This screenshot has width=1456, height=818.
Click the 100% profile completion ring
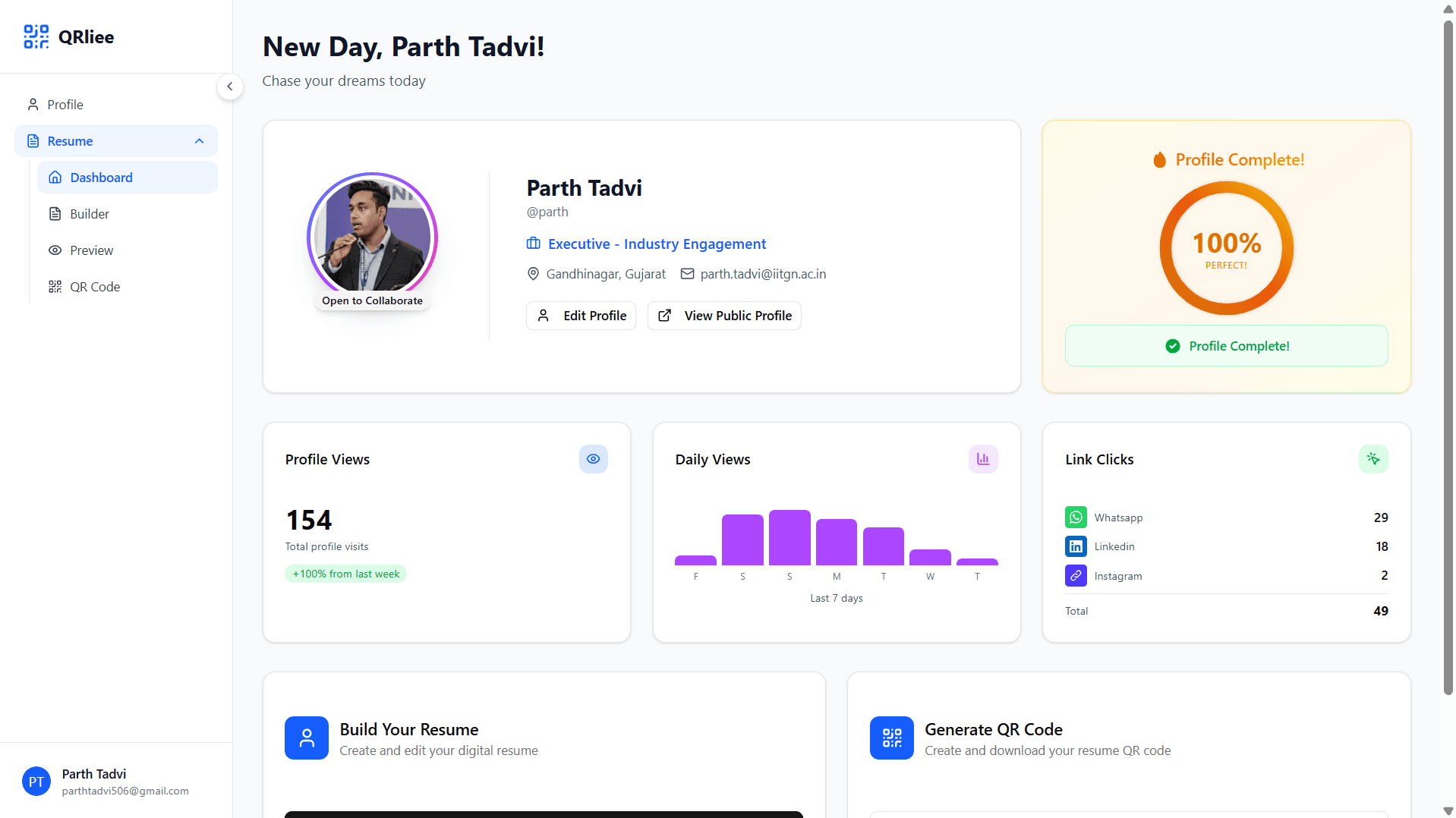[1225, 248]
